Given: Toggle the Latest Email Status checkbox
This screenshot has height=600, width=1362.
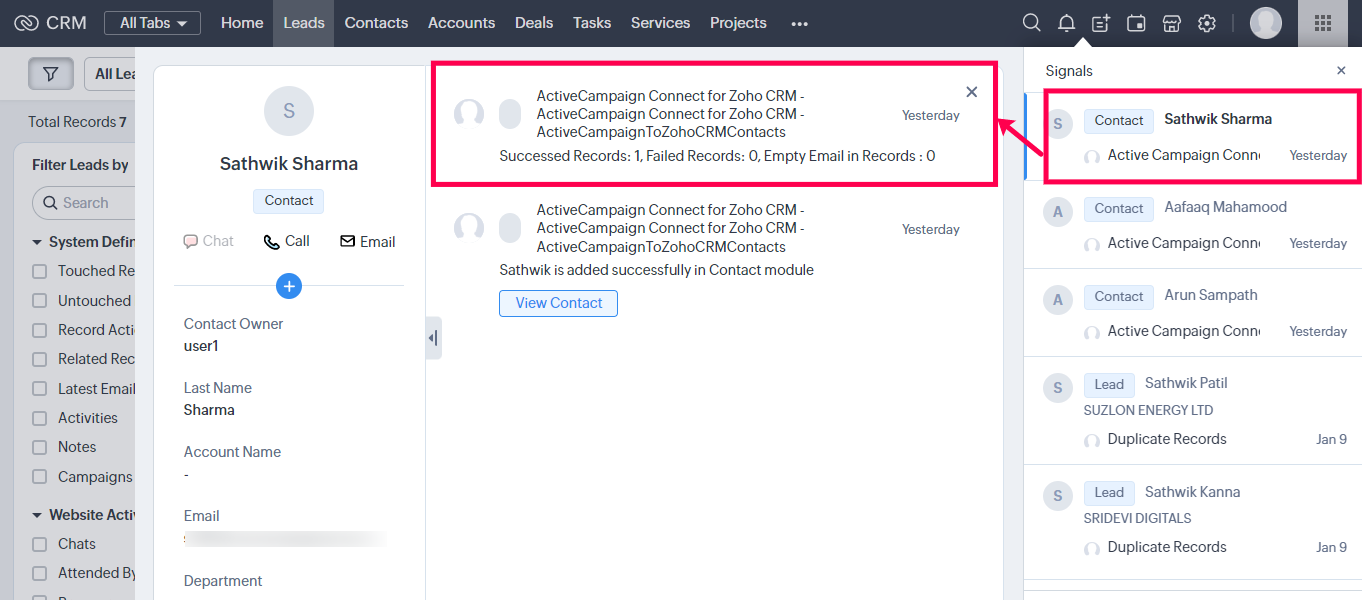Looking at the screenshot, I should pyautogui.click(x=40, y=389).
